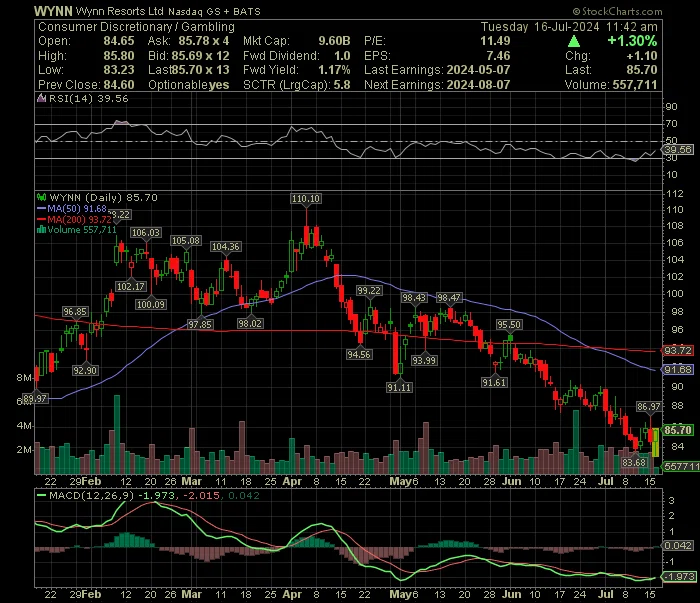Image resolution: width=700 pixels, height=603 pixels.
Task: Click the Tuesday 16-Jul-2024 11:42 am timestamp
Action: (x=569, y=27)
